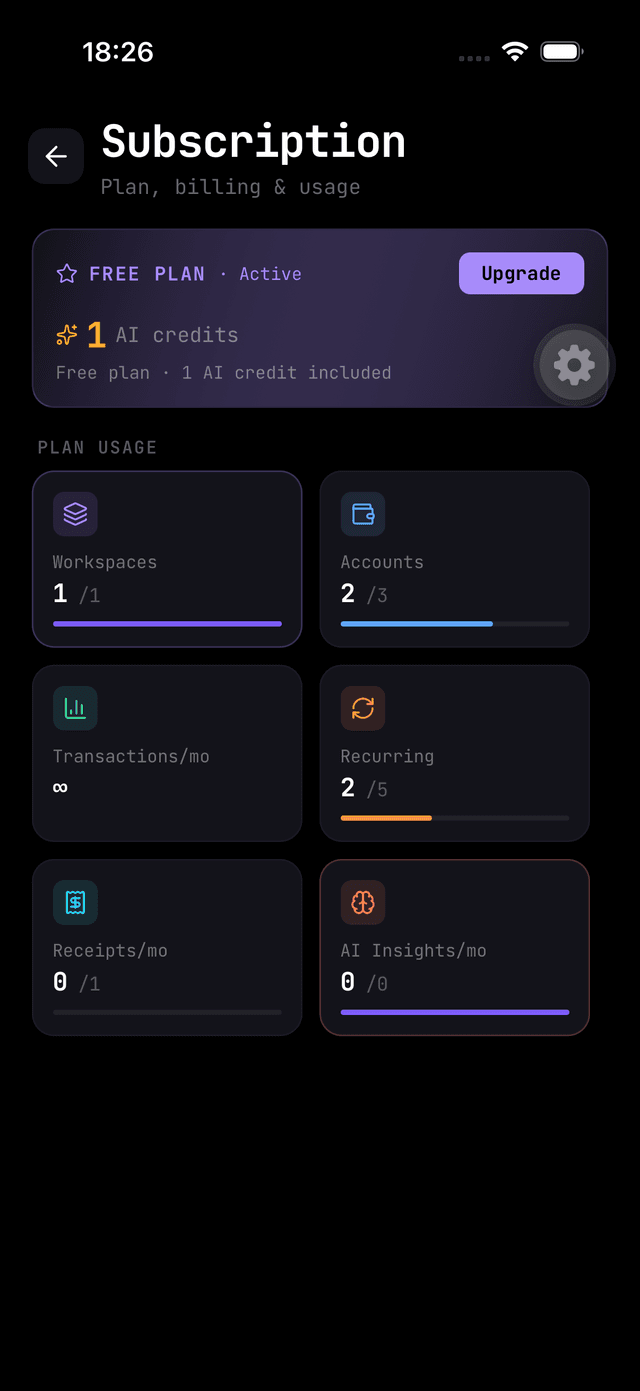Click the Workspaces stacked layers icon
The width and height of the screenshot is (640, 1391).
point(75,514)
